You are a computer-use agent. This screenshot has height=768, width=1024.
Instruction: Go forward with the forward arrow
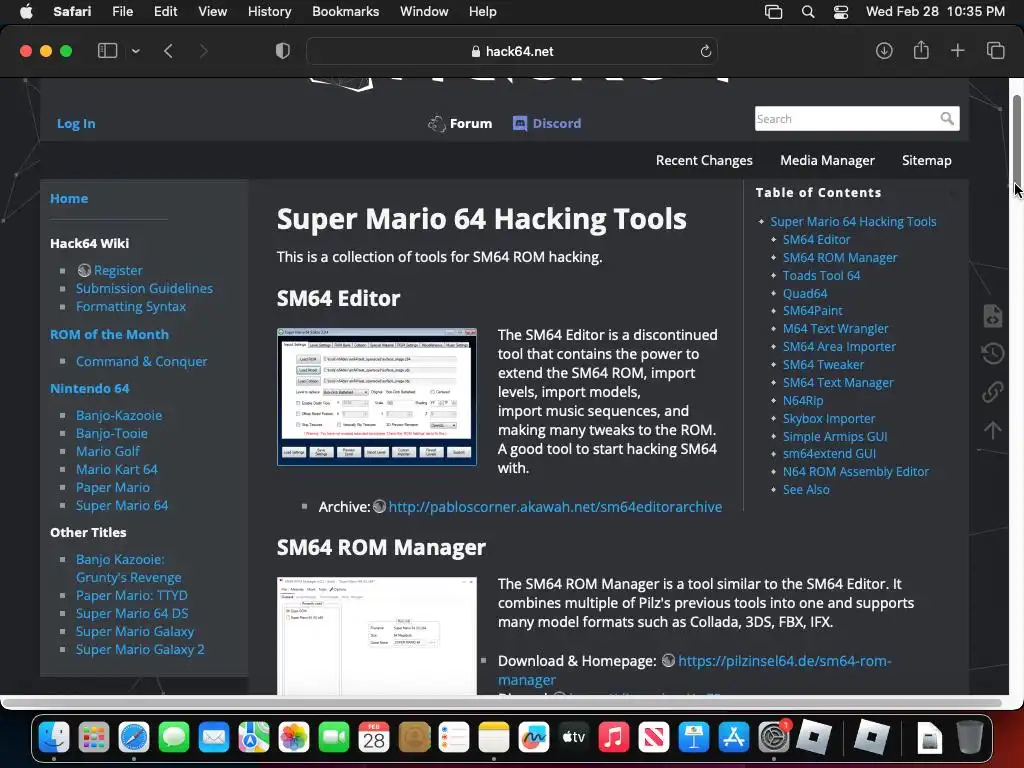pyautogui.click(x=203, y=51)
